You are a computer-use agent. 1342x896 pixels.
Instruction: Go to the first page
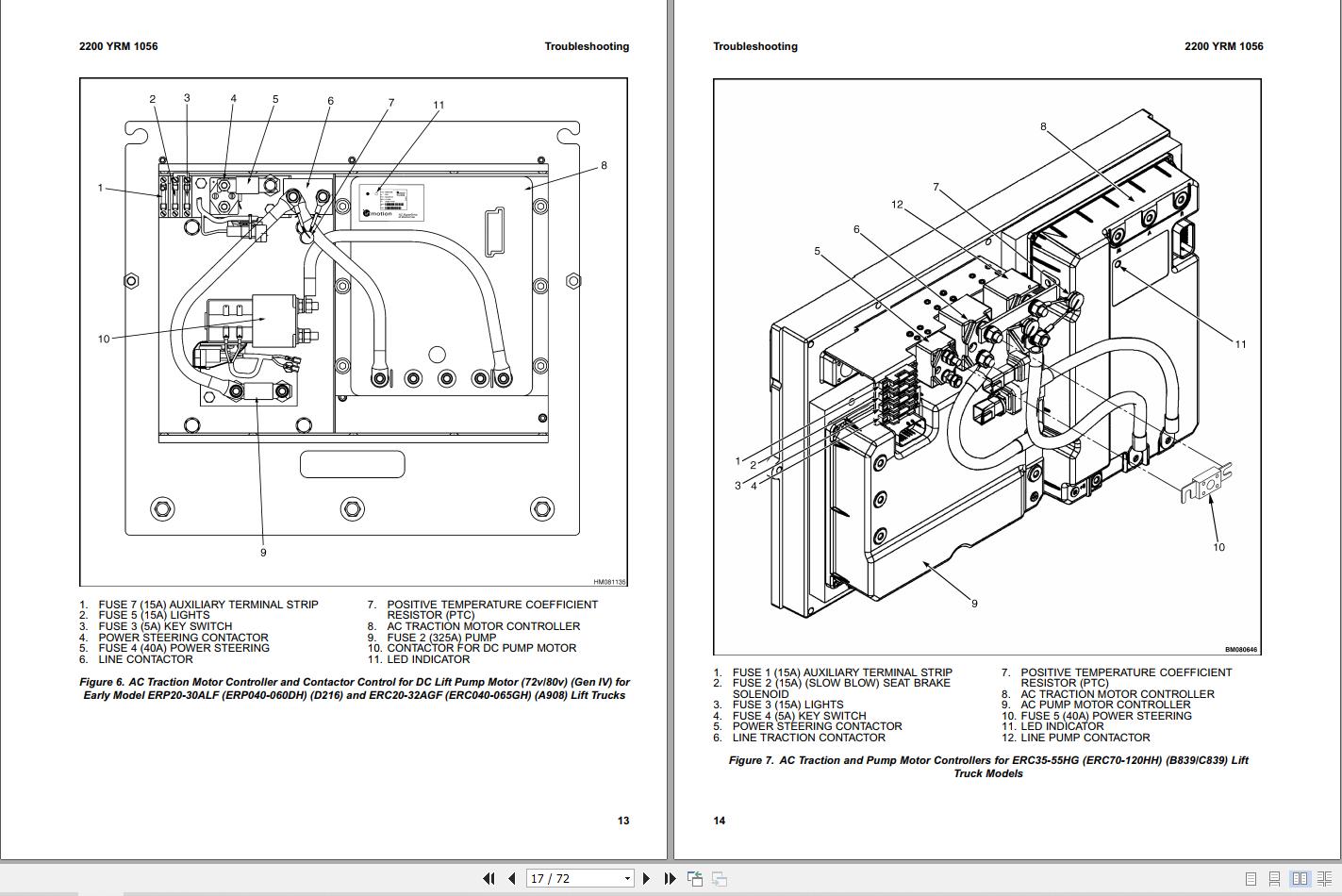click(x=489, y=878)
